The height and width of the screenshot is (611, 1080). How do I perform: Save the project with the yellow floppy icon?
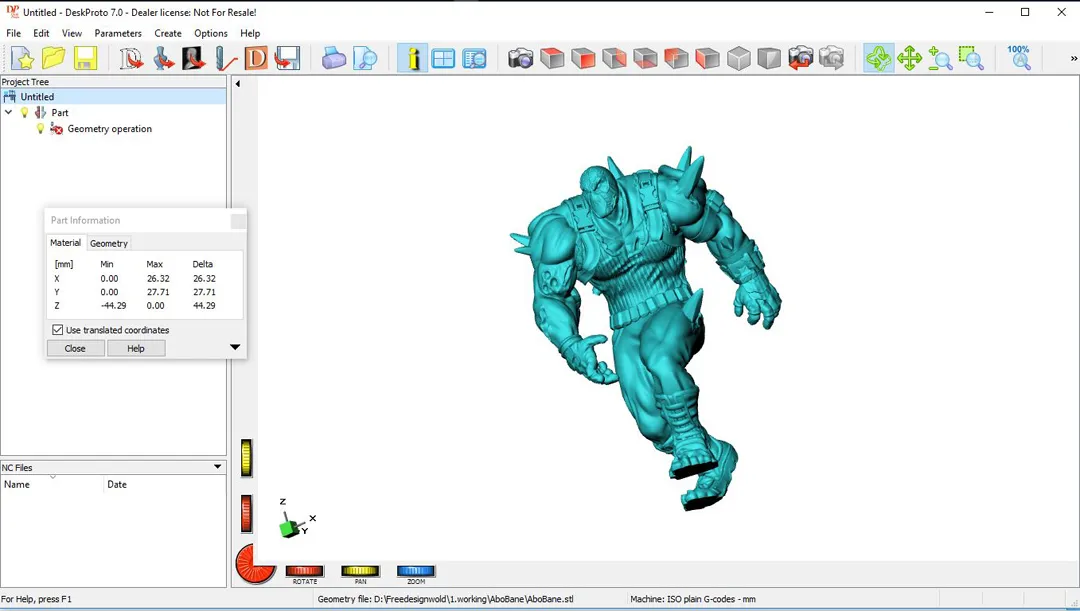click(x=85, y=59)
